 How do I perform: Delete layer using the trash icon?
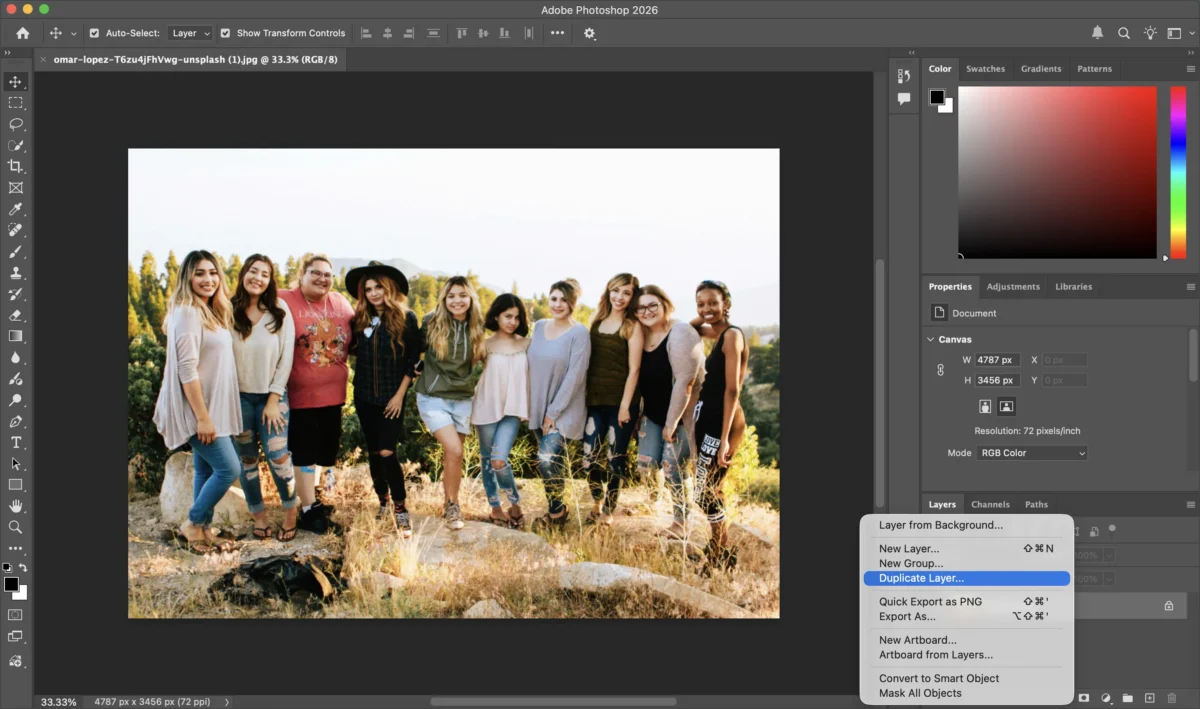coord(1172,697)
